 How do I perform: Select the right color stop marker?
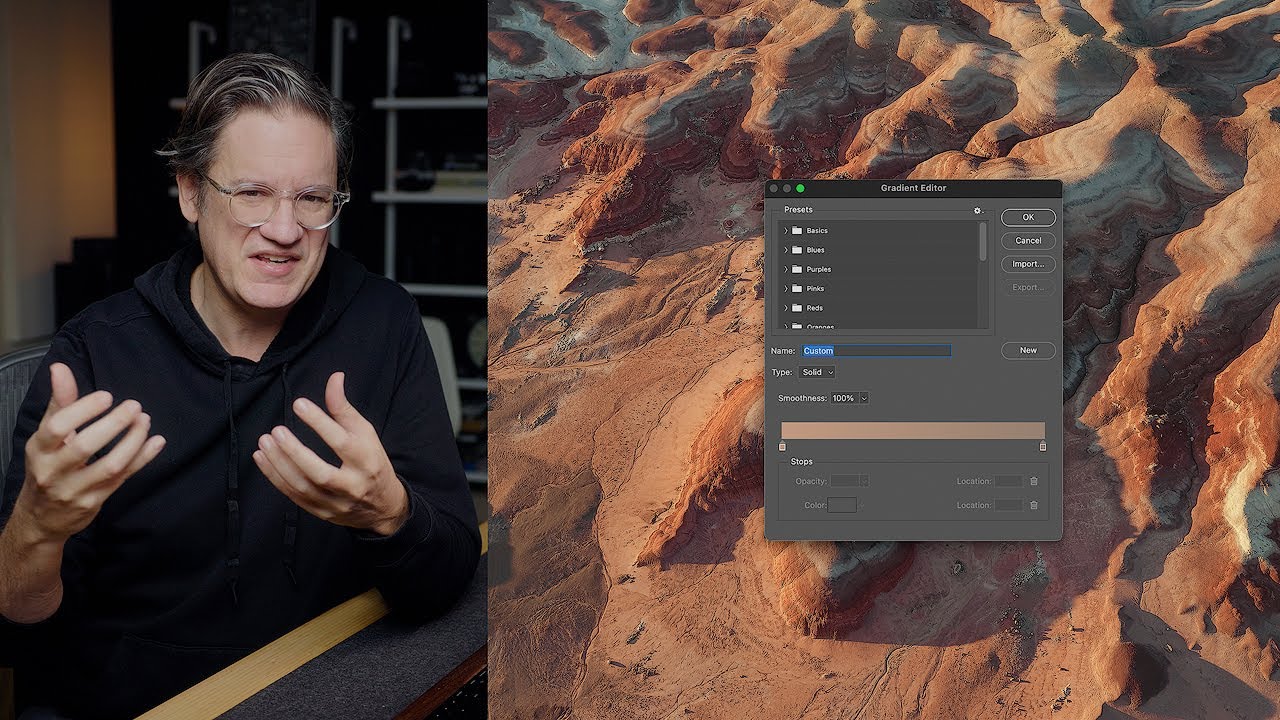(x=1043, y=446)
